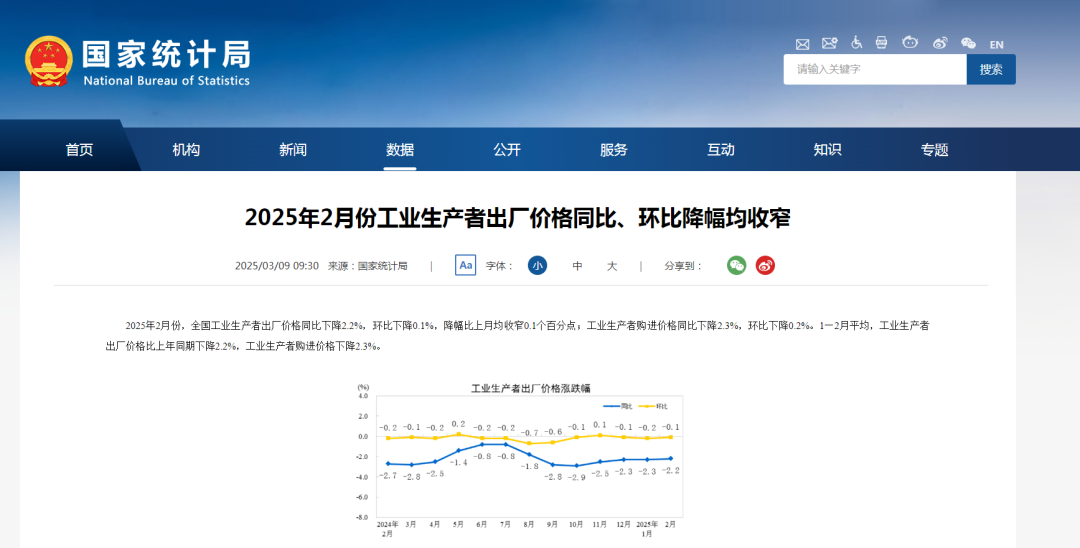Image resolution: width=1080 pixels, height=548 pixels.
Task: Open the mail settings envelope-gear icon
Action: click(829, 43)
